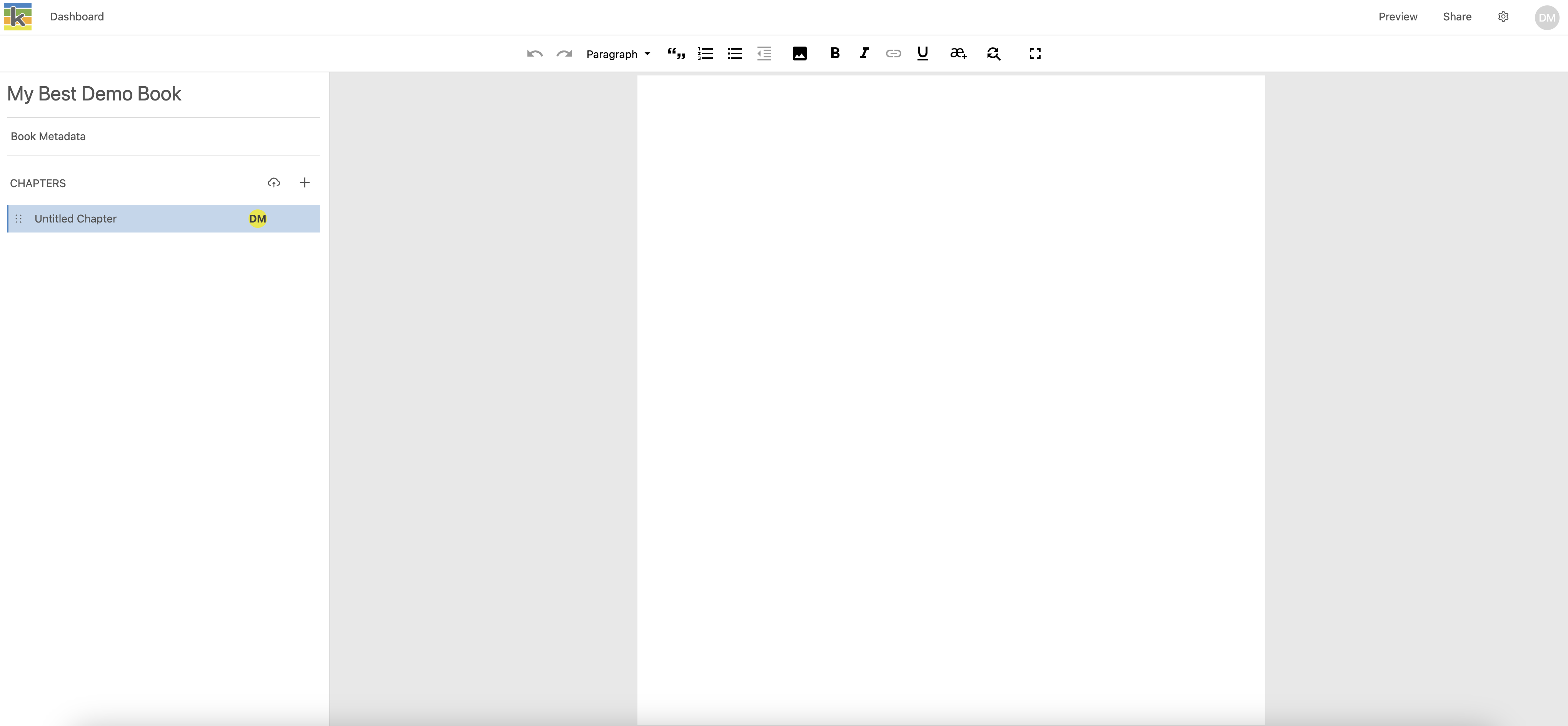The height and width of the screenshot is (726, 1568).
Task: Open the settings gear icon
Action: tap(1503, 17)
